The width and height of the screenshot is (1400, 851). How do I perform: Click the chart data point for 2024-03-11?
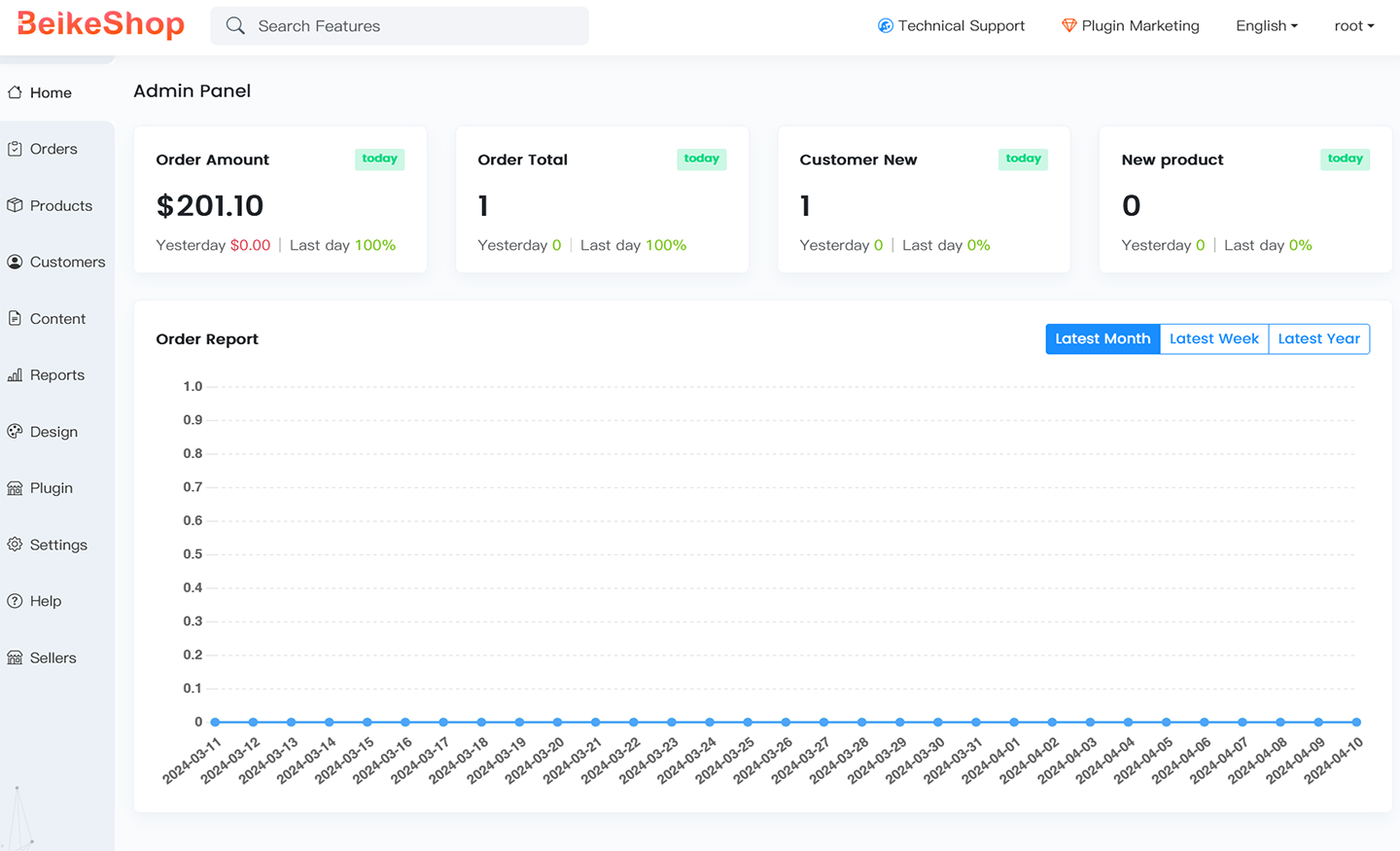tap(215, 722)
